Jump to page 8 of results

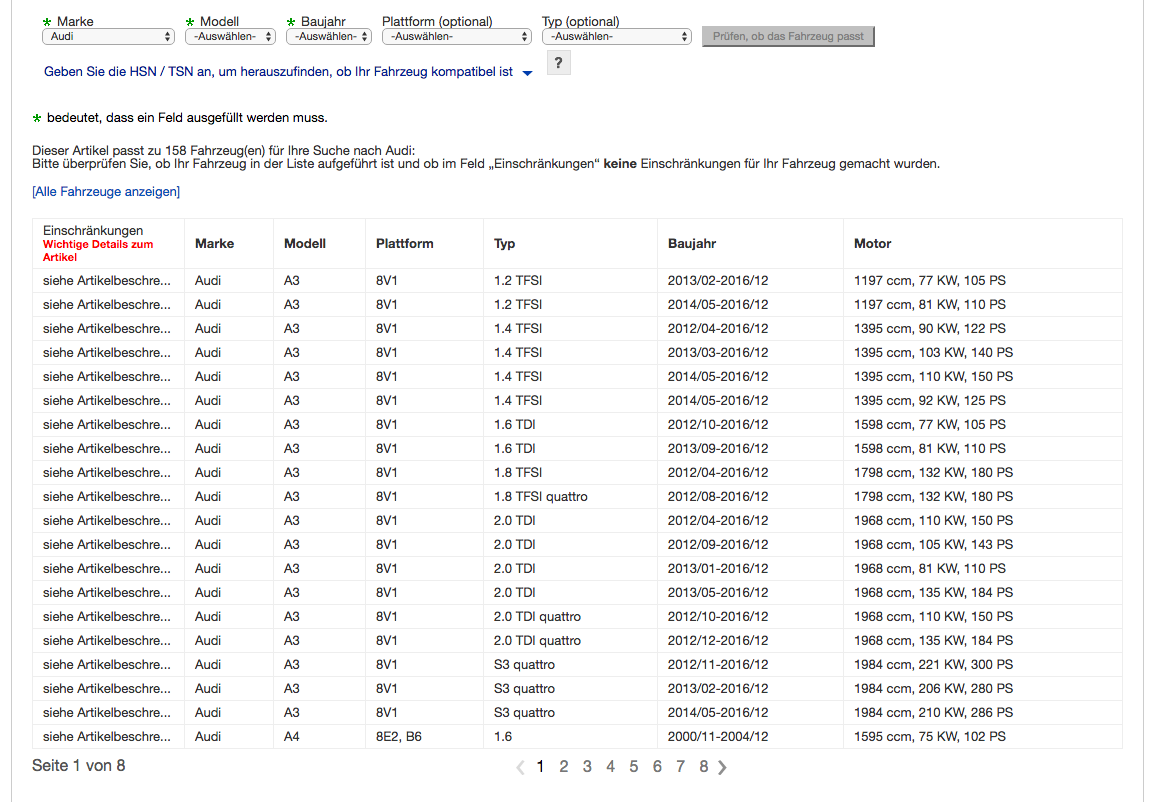[703, 767]
